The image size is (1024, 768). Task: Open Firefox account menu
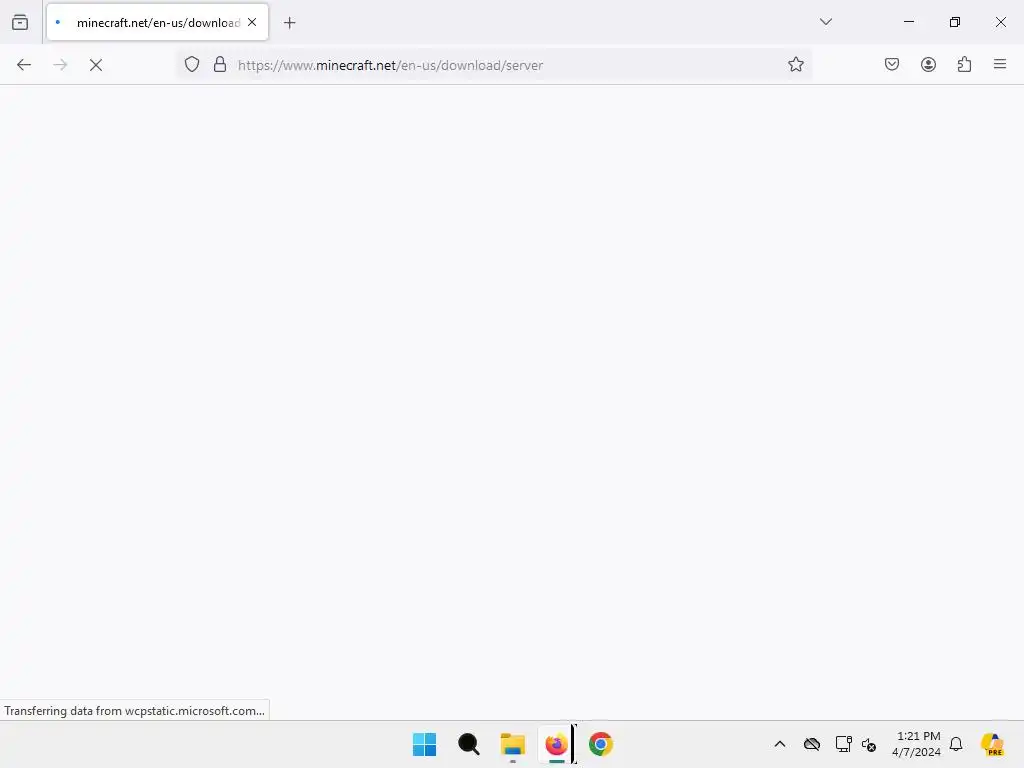point(928,65)
